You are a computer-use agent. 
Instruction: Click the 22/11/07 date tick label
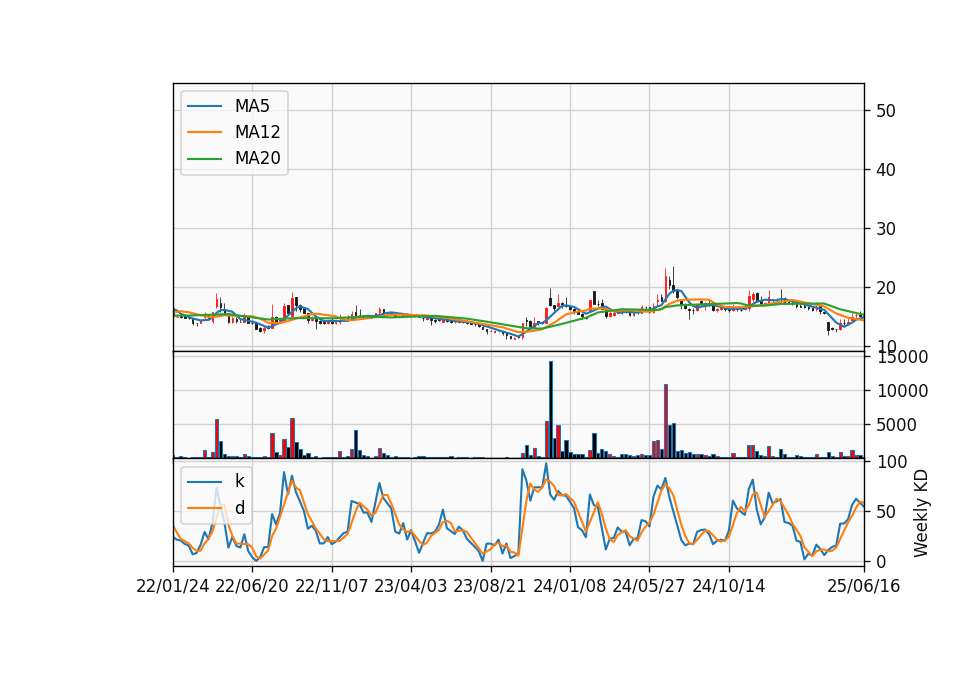click(332, 586)
